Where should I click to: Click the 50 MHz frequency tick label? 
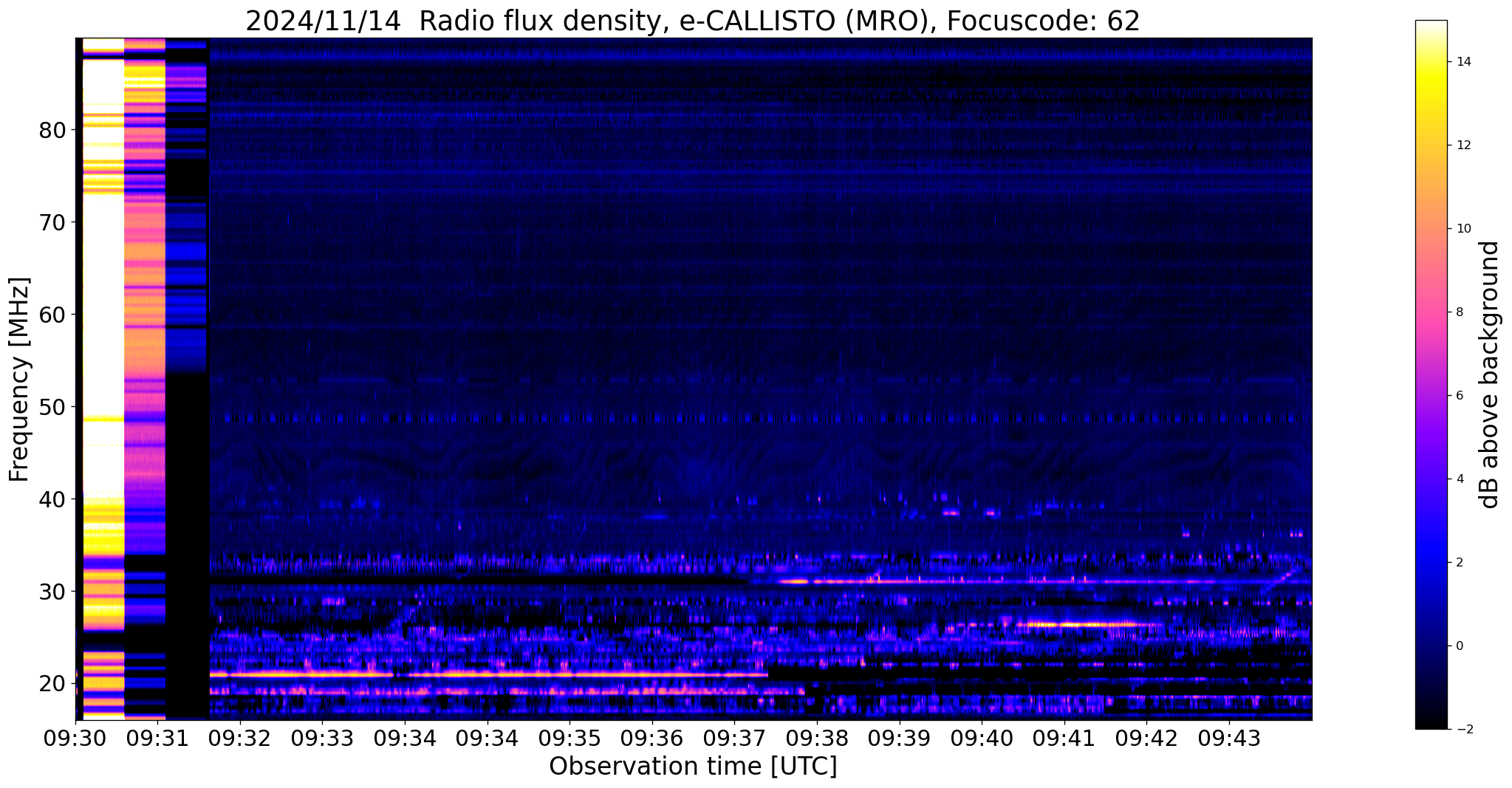click(x=52, y=407)
